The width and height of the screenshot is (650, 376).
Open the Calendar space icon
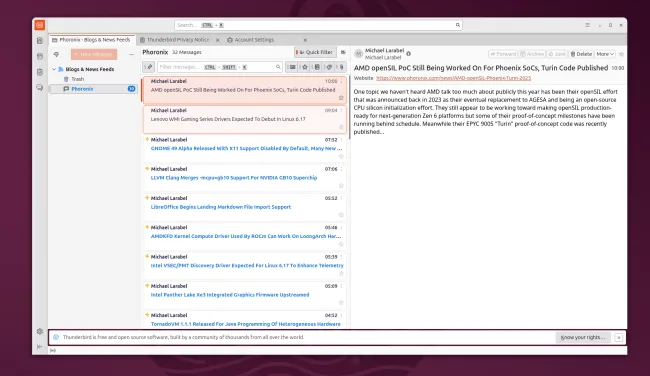(40, 56)
